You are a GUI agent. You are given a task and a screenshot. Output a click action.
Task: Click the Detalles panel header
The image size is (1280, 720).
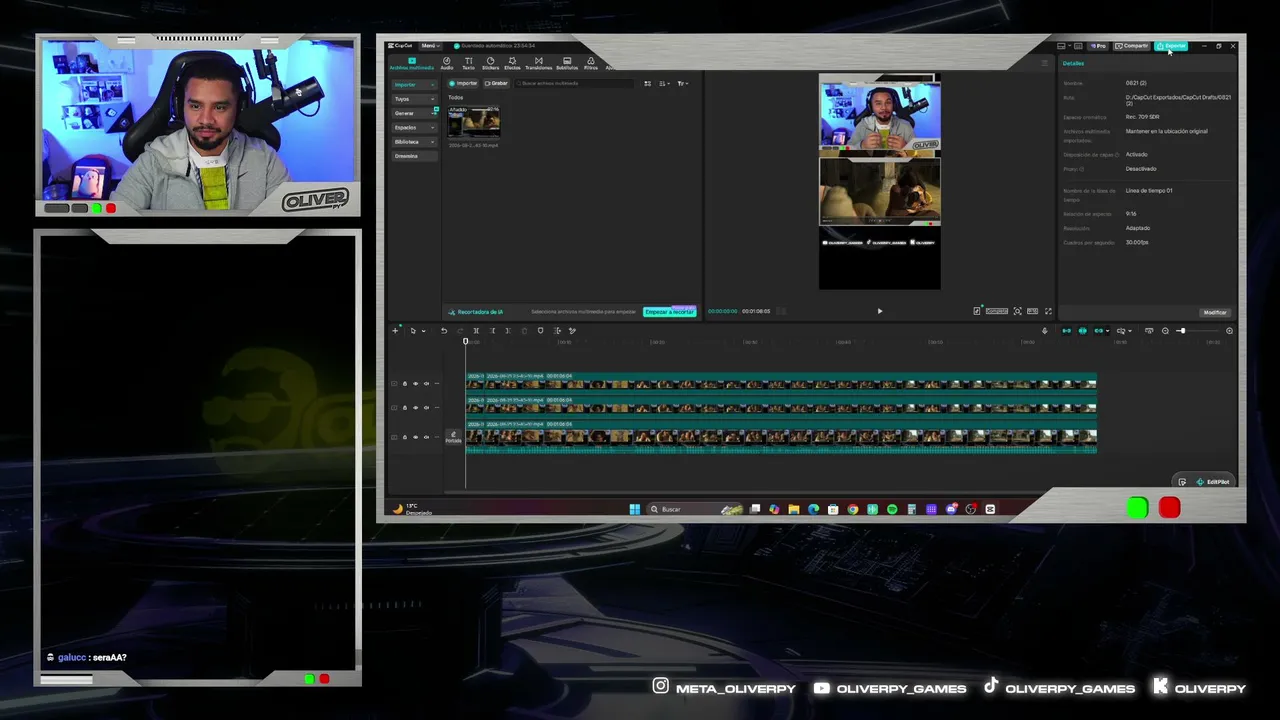click(1073, 63)
